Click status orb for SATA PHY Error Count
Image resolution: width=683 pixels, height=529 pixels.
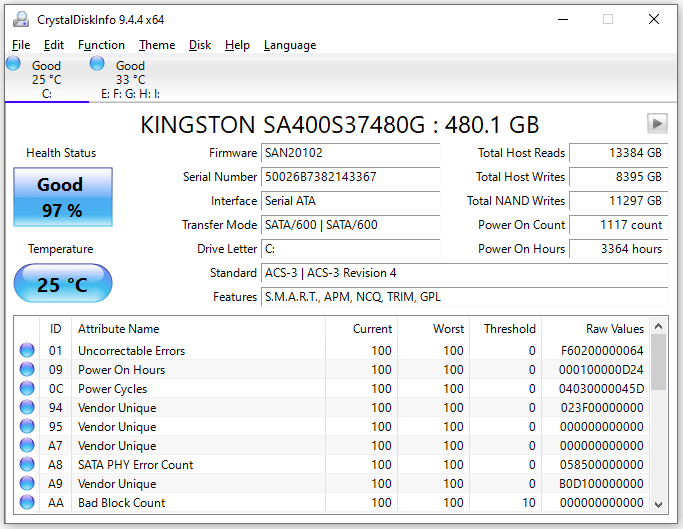[27, 465]
